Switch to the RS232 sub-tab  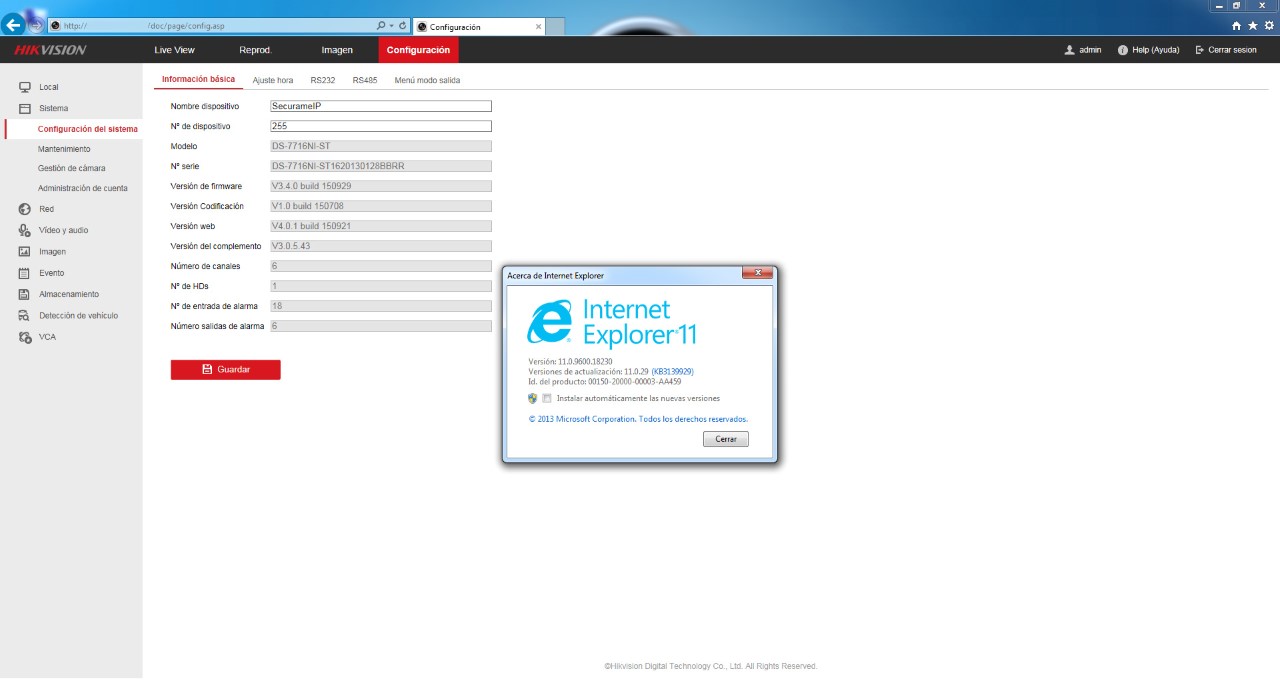pyautogui.click(x=322, y=80)
